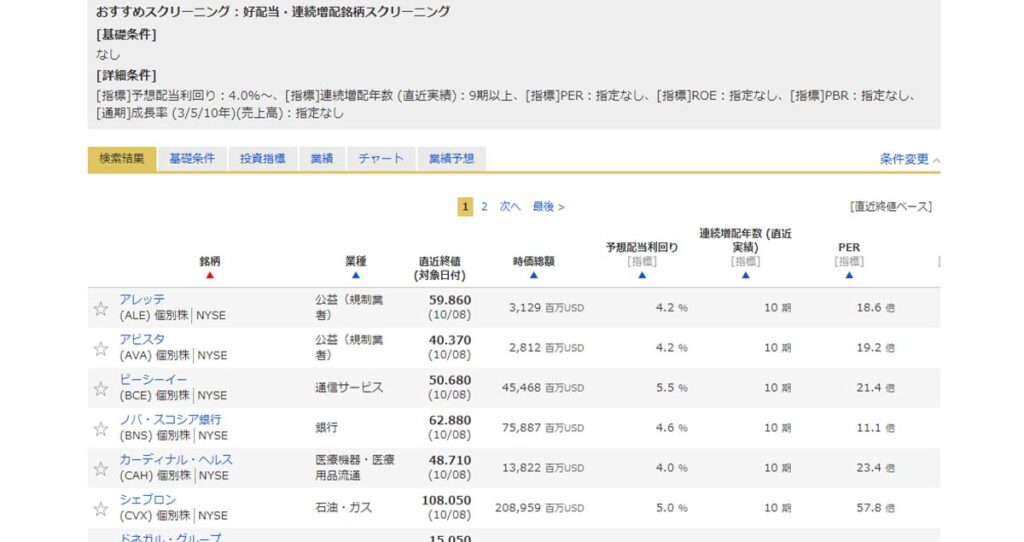The width and height of the screenshot is (1024, 542).
Task: Click 45,468 百万USD market cap
Action: (x=543, y=388)
